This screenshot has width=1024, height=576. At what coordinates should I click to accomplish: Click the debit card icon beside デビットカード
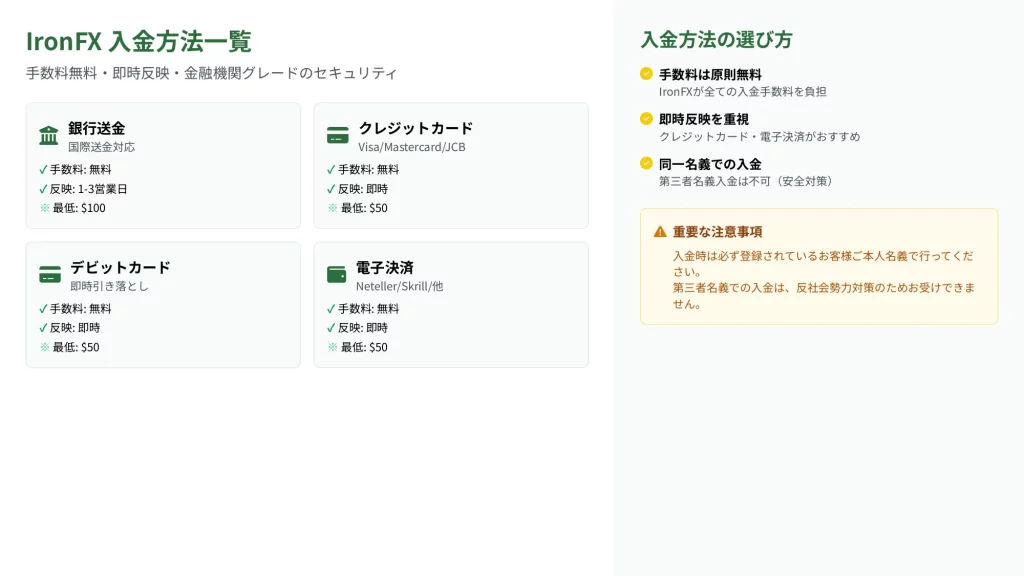click(50, 275)
